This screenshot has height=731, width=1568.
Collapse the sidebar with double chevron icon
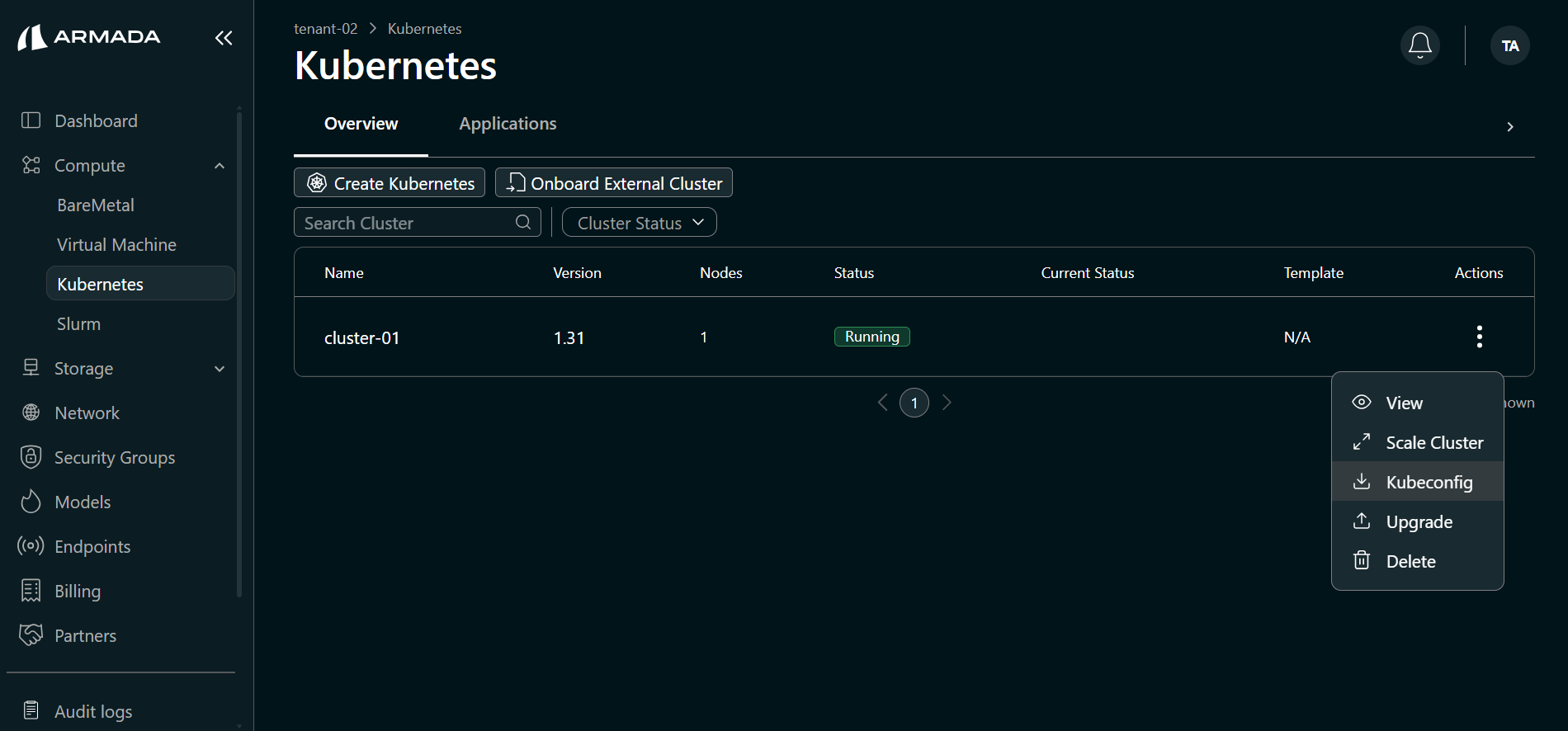[224, 37]
